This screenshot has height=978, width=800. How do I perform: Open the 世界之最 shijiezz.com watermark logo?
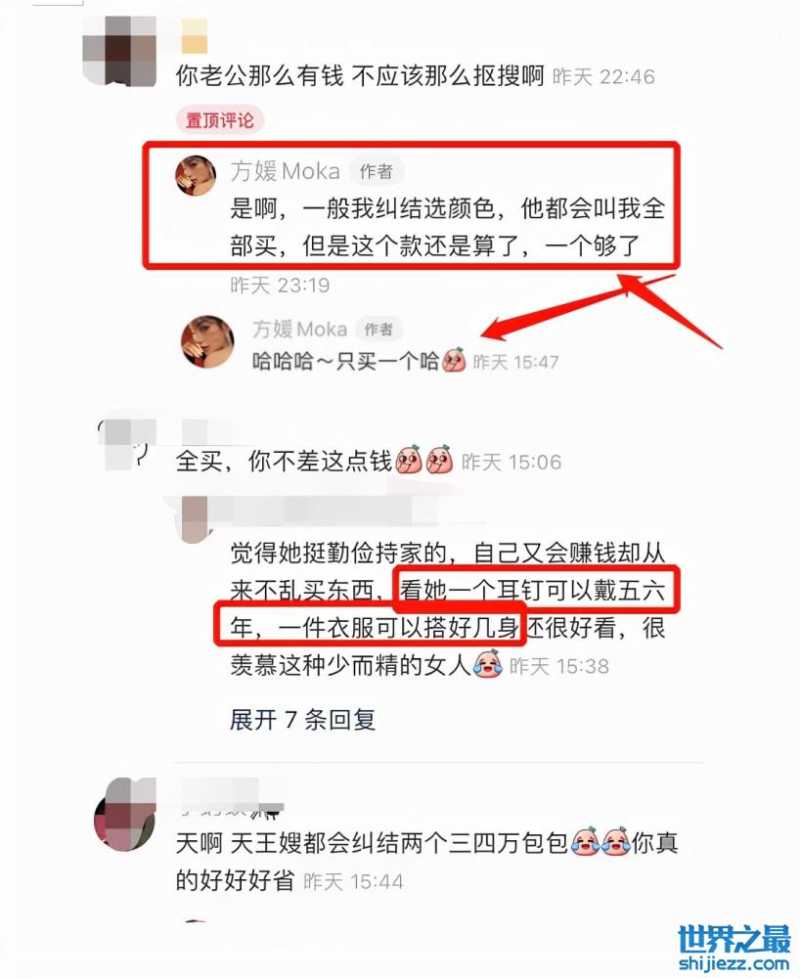pyautogui.click(x=733, y=948)
